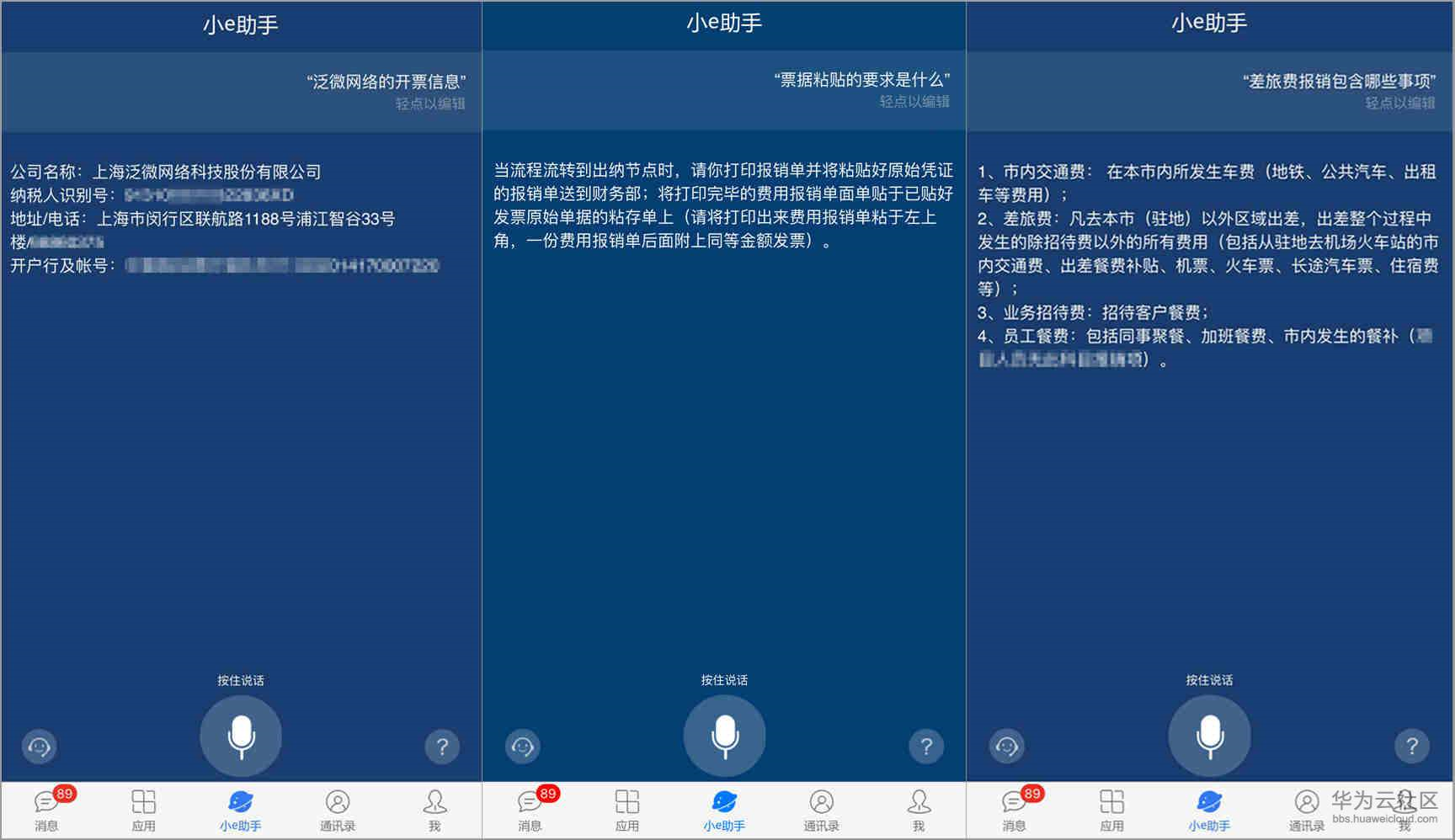Open the help question mark in right screen

[1412, 746]
